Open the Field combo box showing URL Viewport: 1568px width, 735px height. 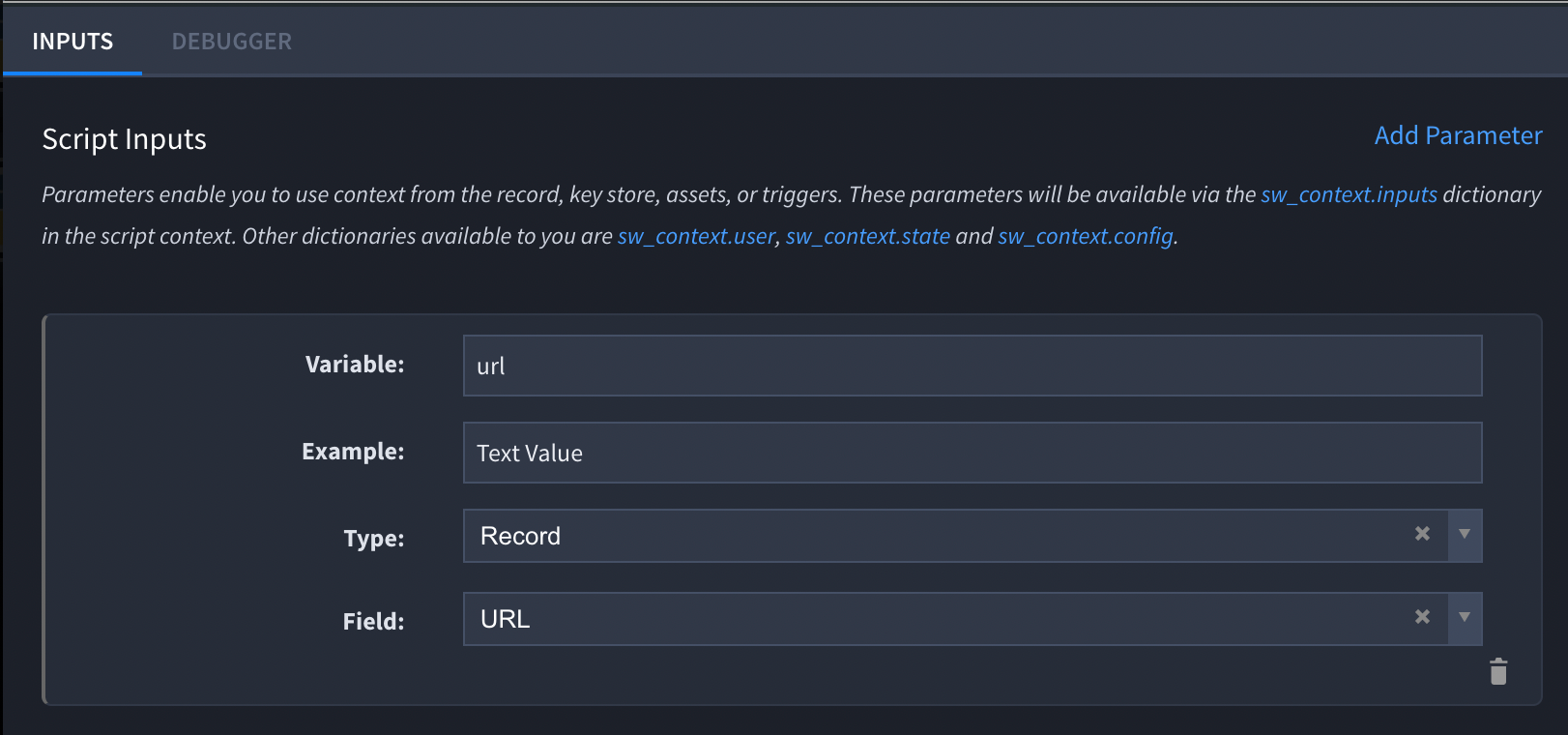click(973, 619)
